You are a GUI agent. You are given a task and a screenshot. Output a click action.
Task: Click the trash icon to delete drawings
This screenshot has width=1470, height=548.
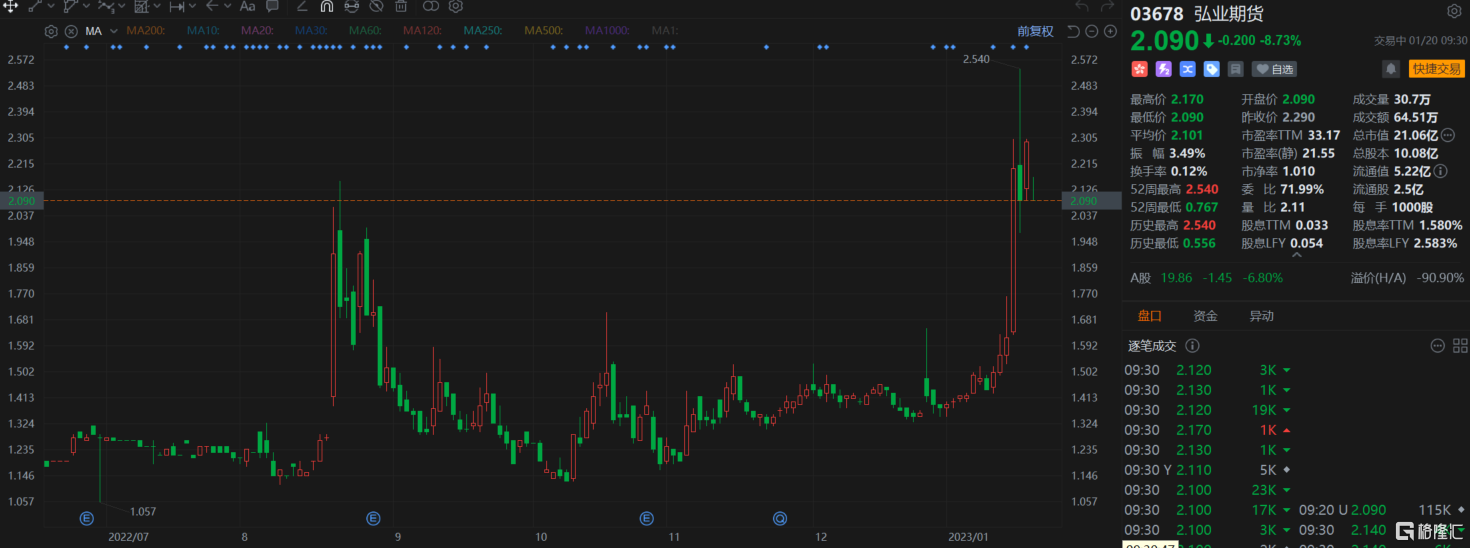pyautogui.click(x=401, y=6)
